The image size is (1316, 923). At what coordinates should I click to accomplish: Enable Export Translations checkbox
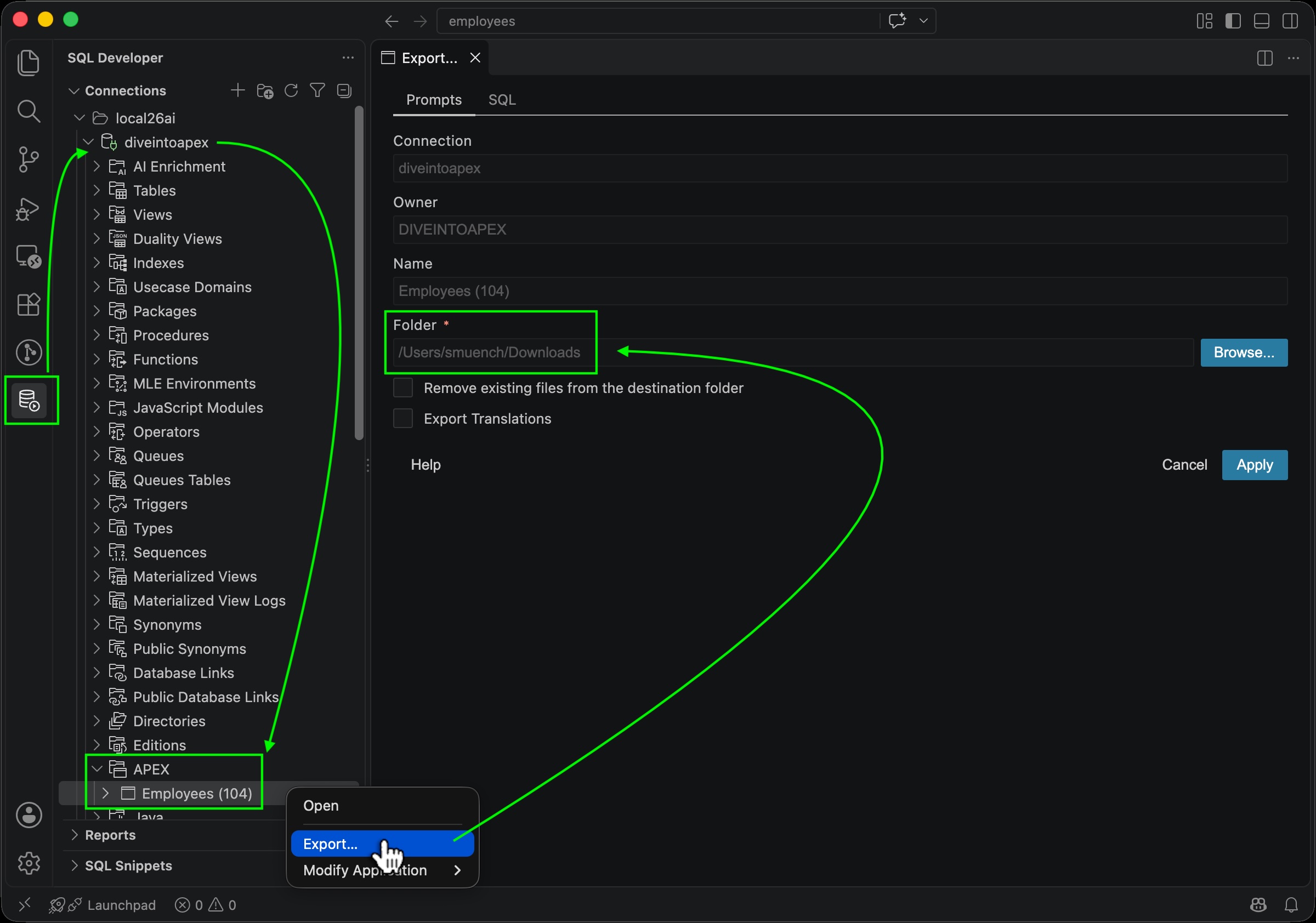point(403,419)
